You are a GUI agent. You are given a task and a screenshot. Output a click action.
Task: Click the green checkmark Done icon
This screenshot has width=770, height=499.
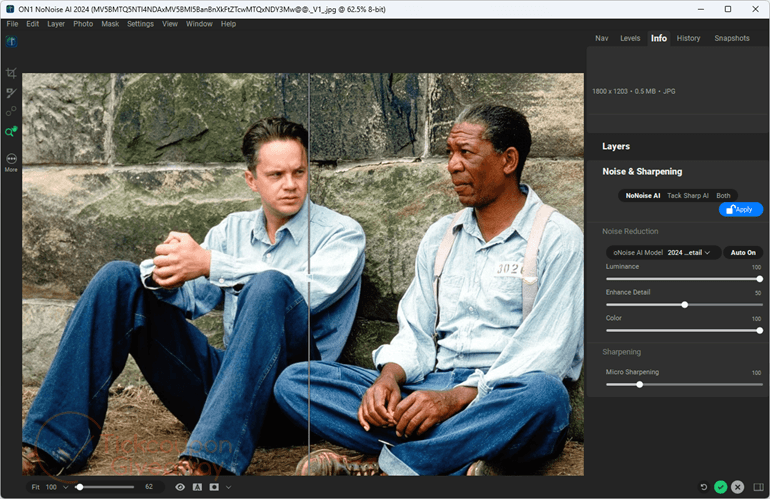click(720, 487)
